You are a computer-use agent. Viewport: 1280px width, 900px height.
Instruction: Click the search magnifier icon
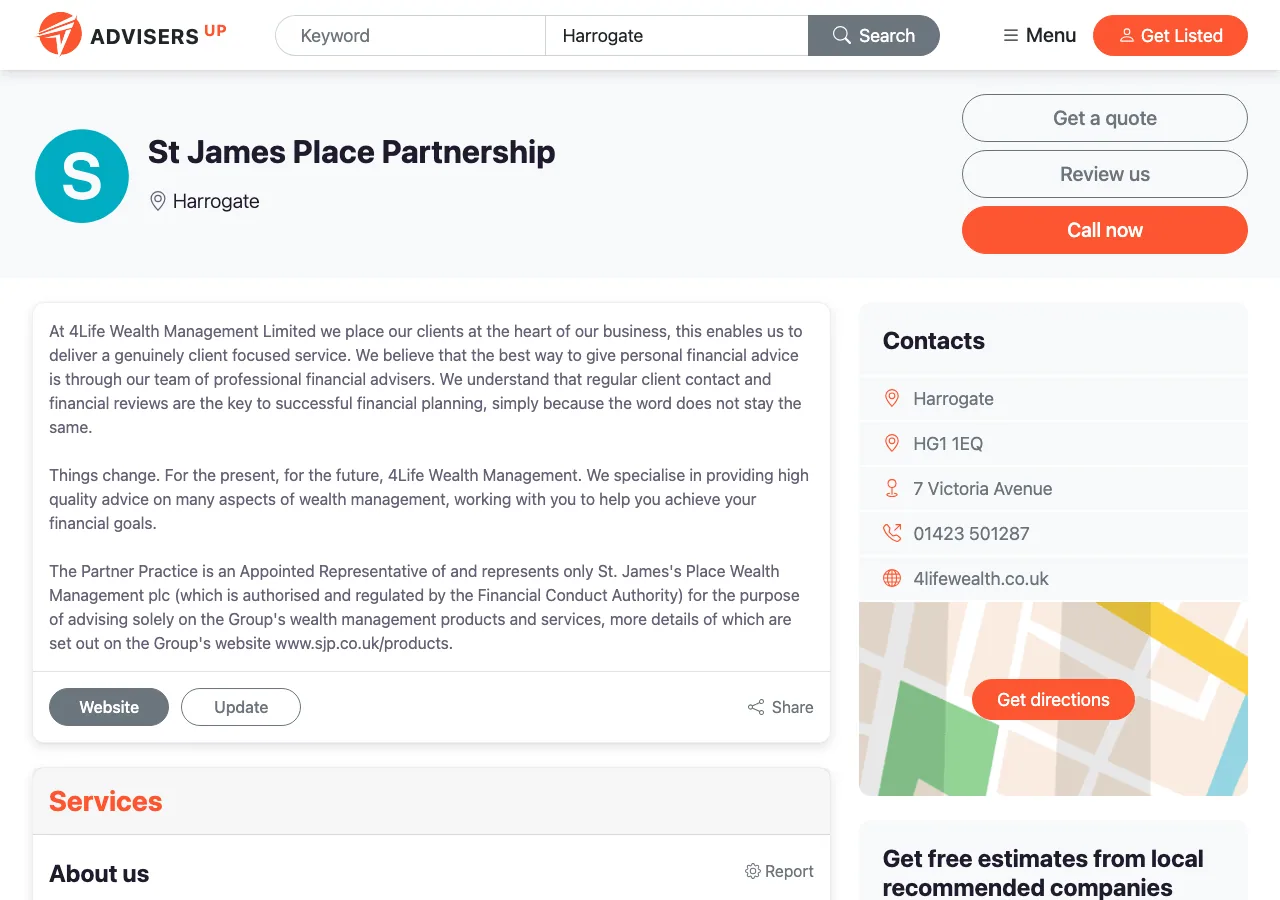[841, 35]
